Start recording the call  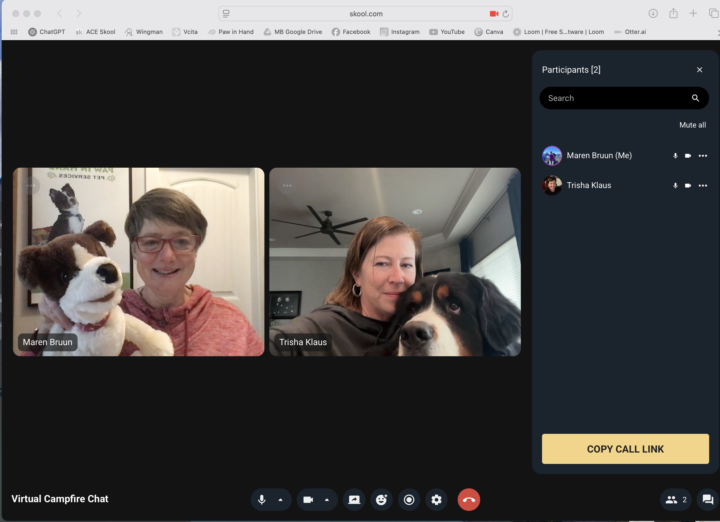(x=409, y=500)
